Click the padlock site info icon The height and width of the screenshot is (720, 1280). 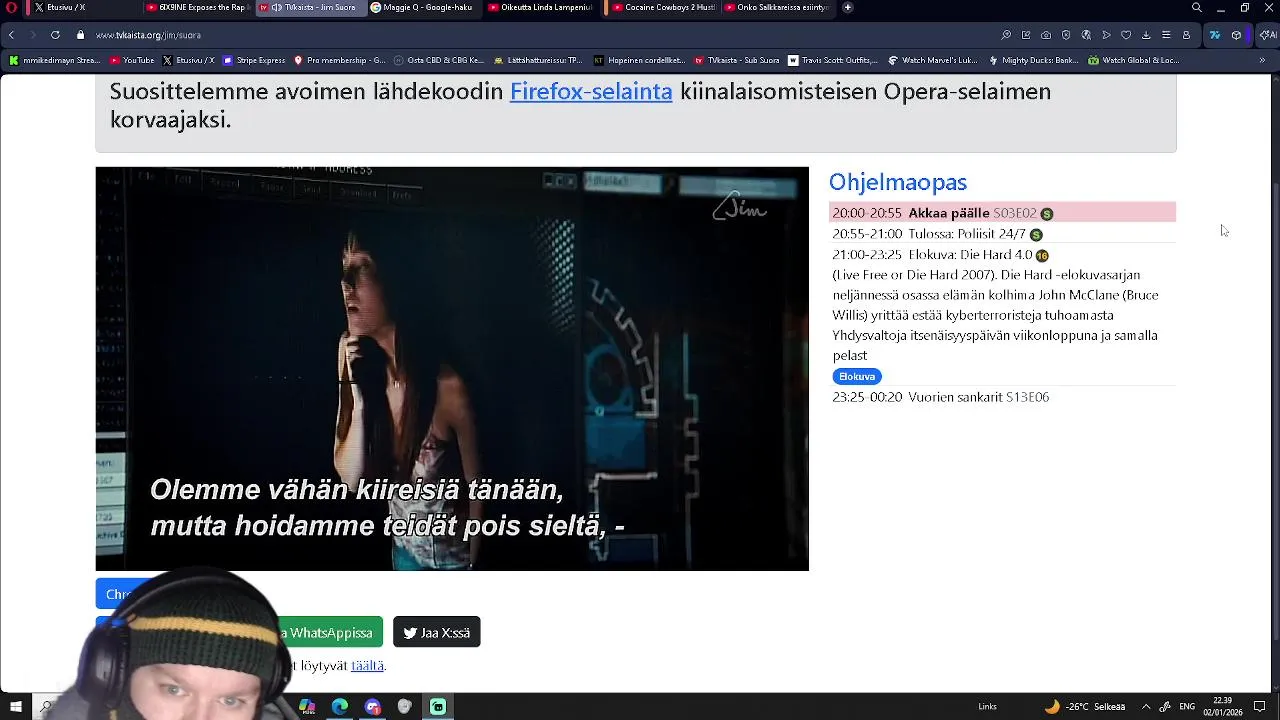(x=81, y=35)
